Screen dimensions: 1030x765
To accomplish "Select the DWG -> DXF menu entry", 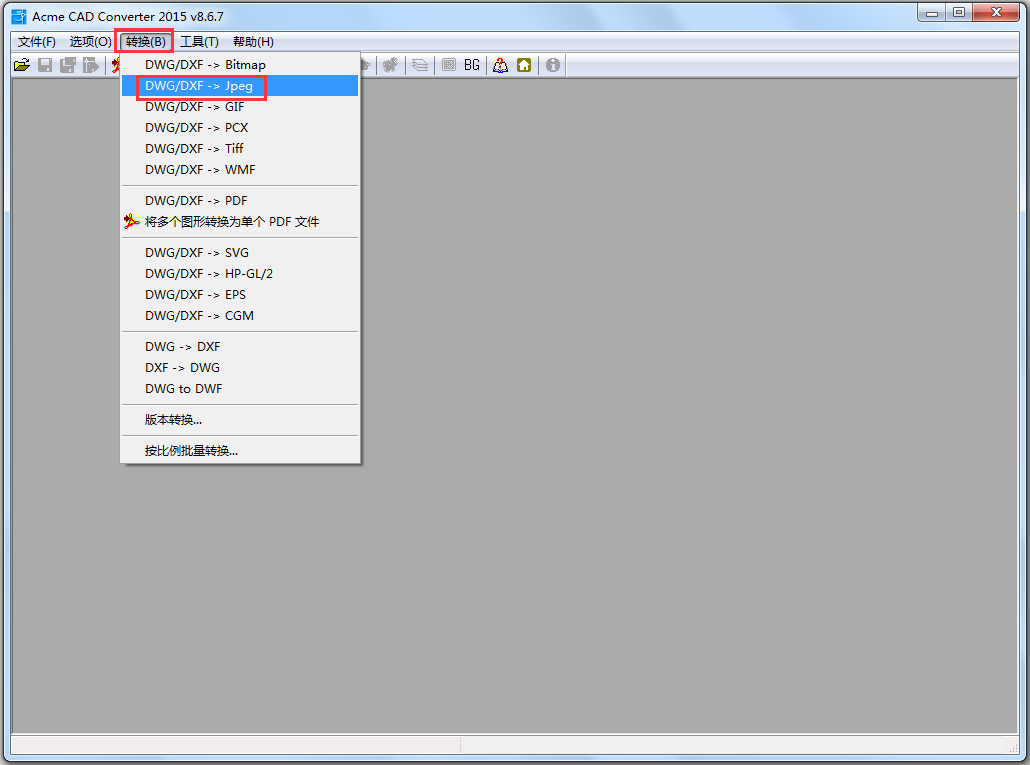I will tap(180, 346).
